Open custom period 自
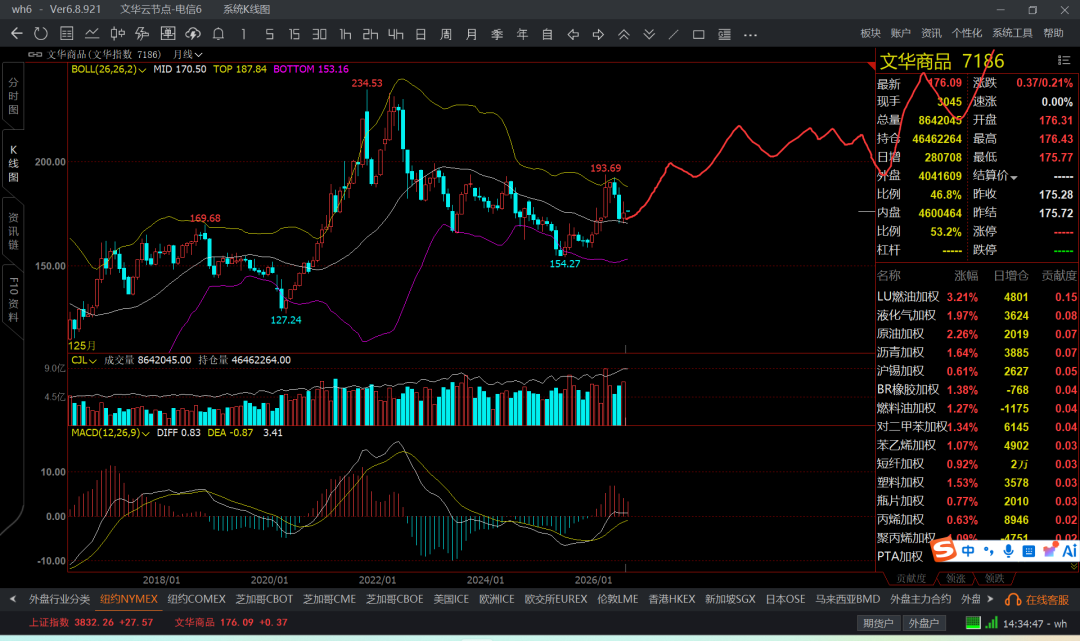Viewport: 1080px width, 641px height. (548, 34)
